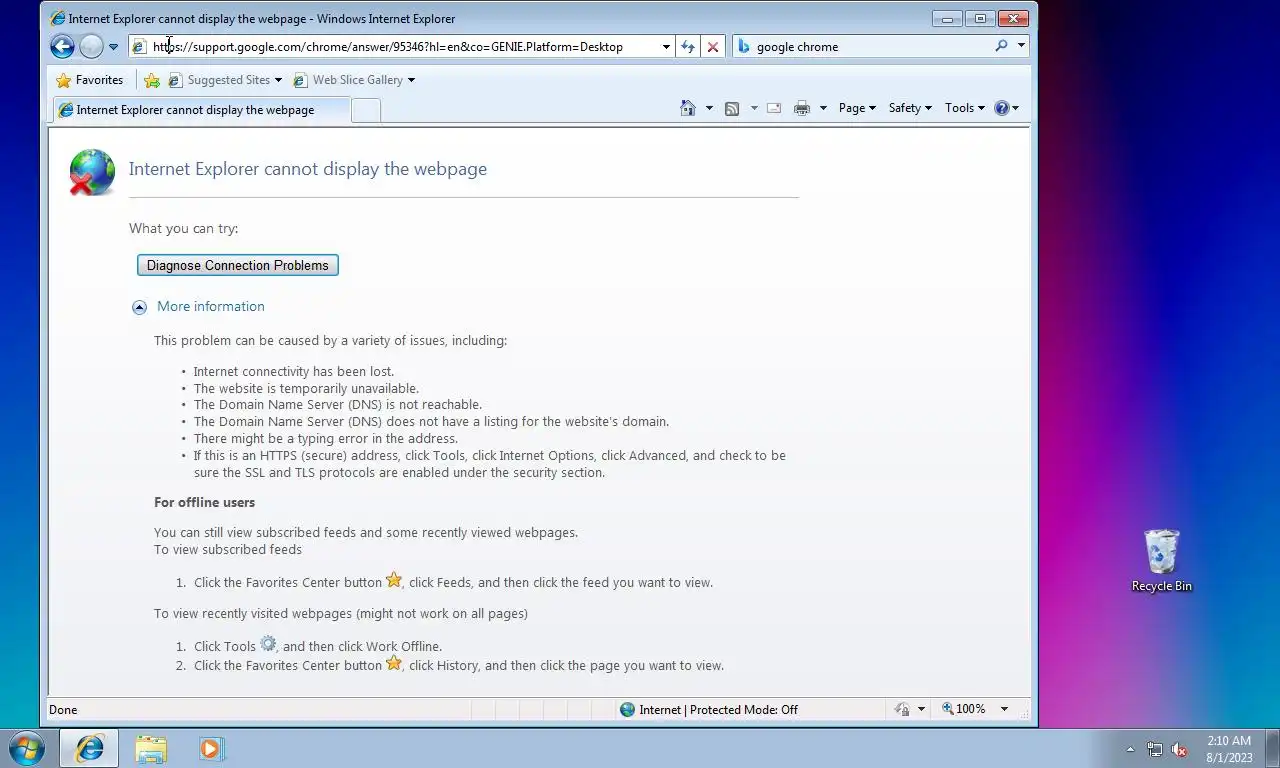Click Internet Explorer taskbar icon
Screen dimensions: 1280x768
click(x=90, y=748)
